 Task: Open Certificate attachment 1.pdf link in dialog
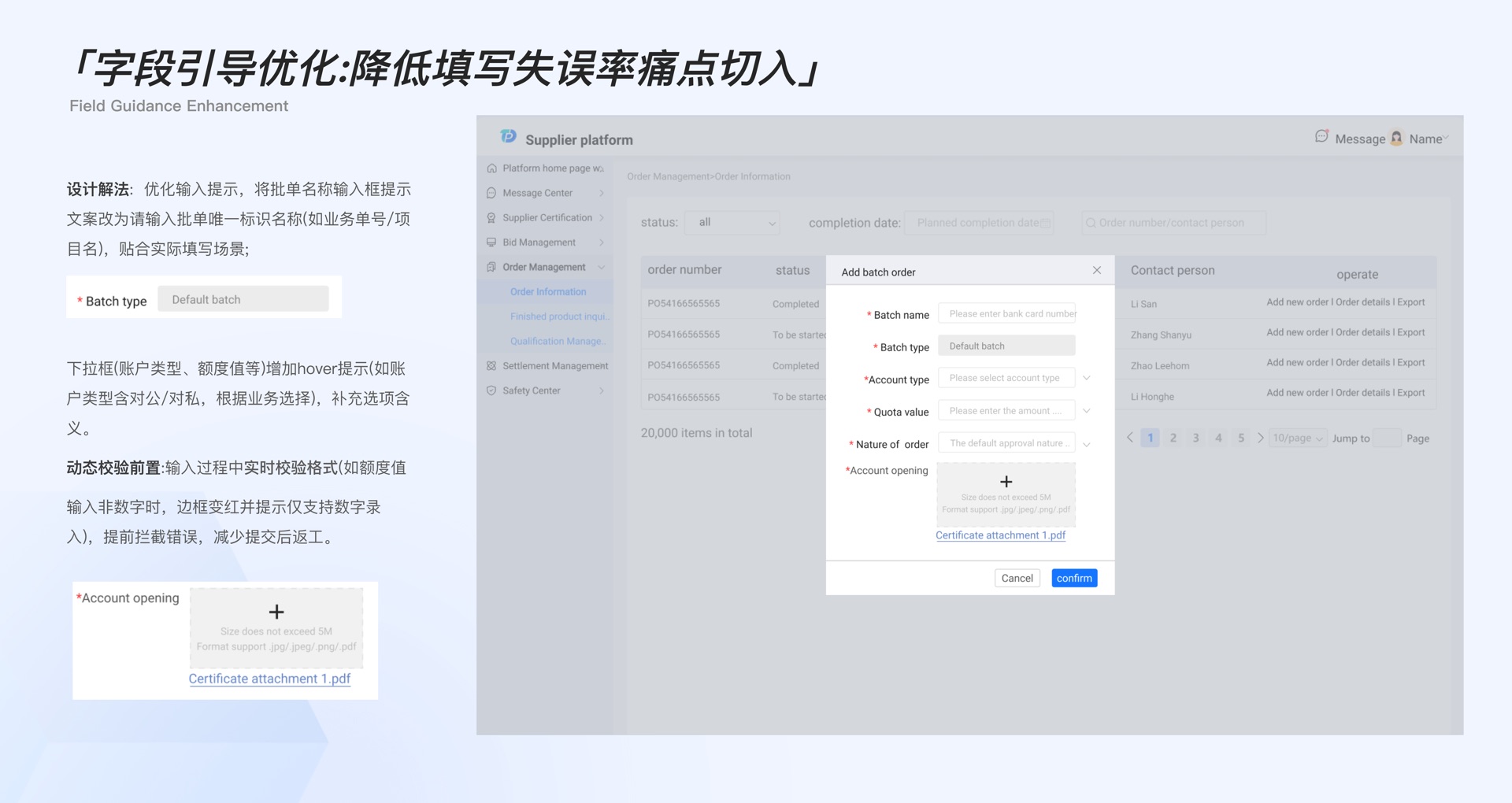[x=1000, y=535]
